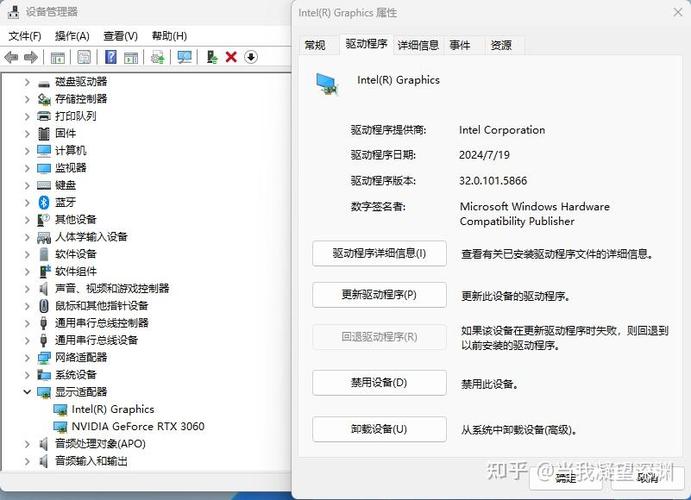Click the Intel Corporation provider text
This screenshot has height=500, width=691.
[502, 130]
